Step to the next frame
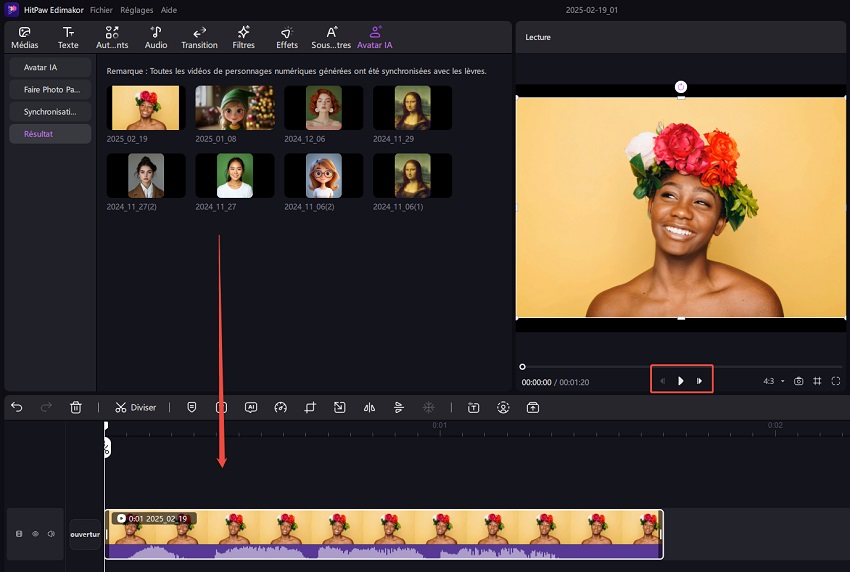The image size is (850, 572). pos(699,381)
